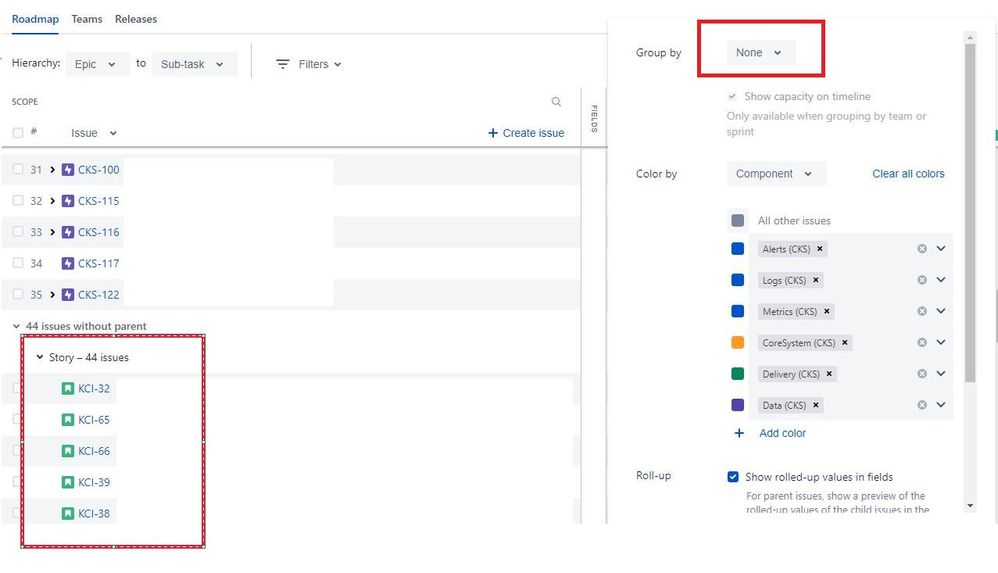The height and width of the screenshot is (573, 998).
Task: Toggle the select-all issues checkbox
Action: point(18,132)
